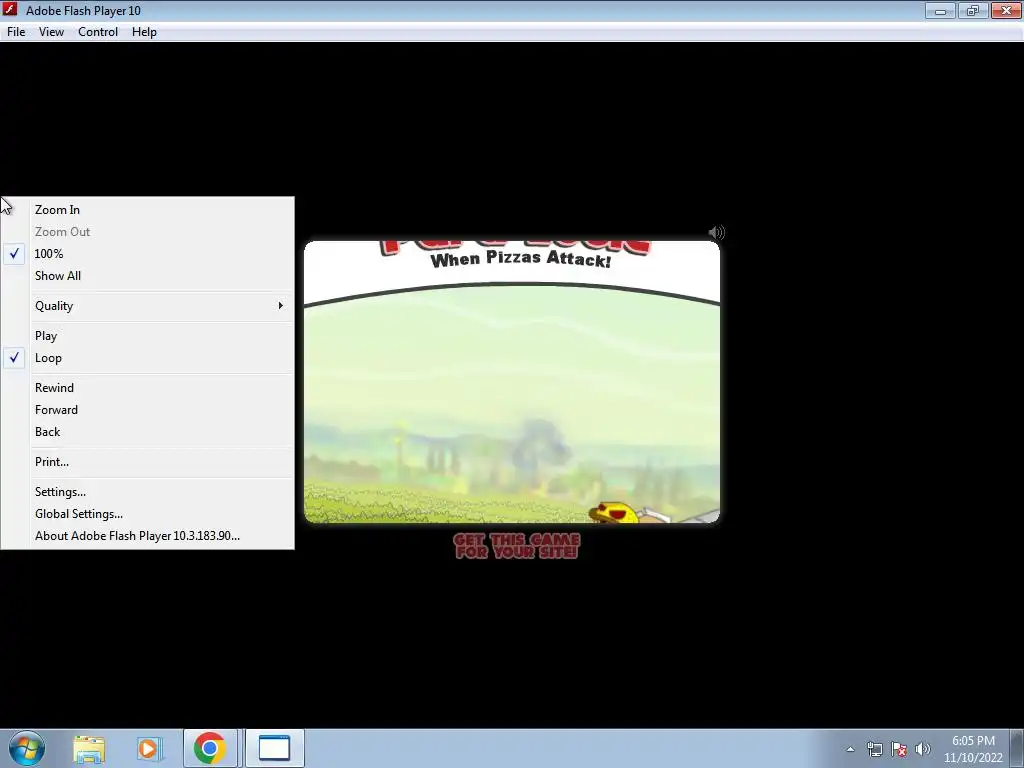The image size is (1024, 768).
Task: Toggle the 100% zoom option
Action: (x=148, y=253)
